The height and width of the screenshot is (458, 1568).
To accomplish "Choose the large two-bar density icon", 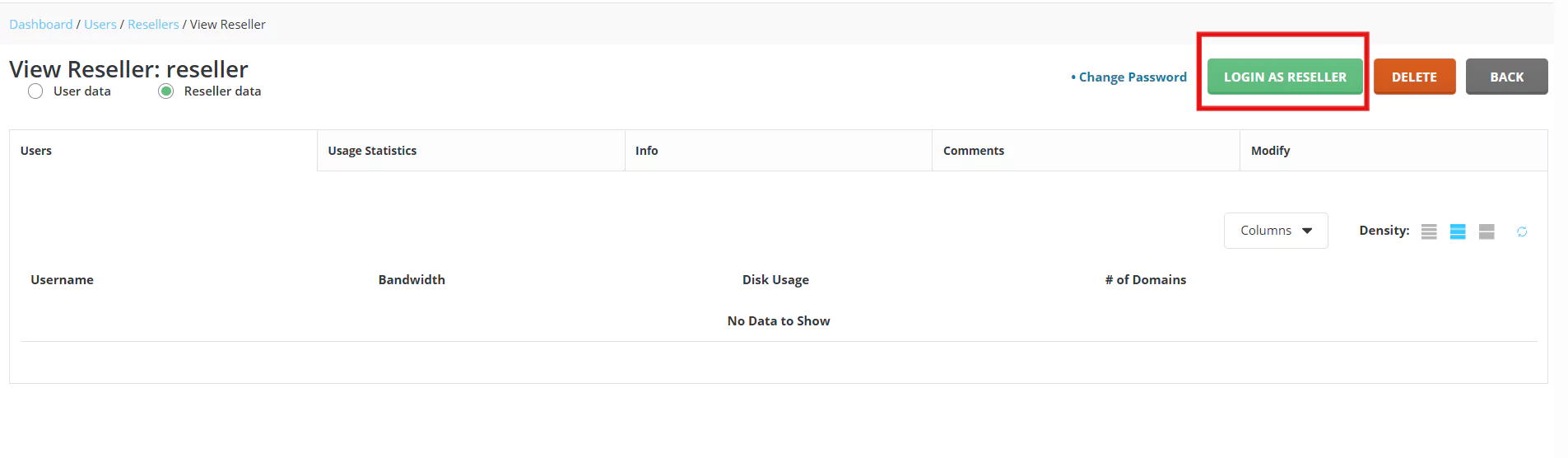I will point(1487,231).
